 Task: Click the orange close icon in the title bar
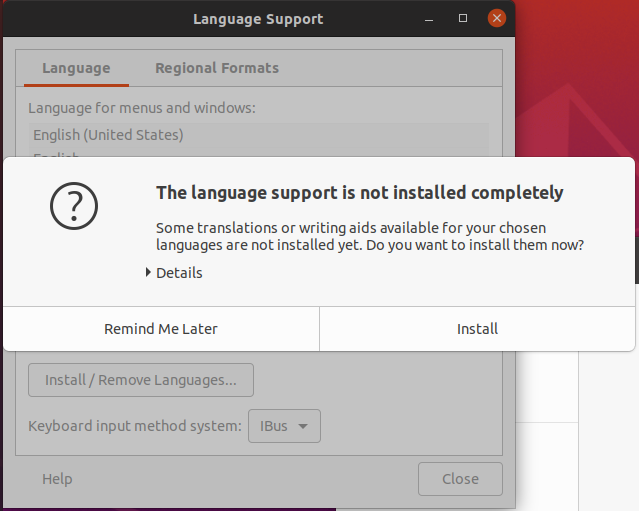coord(497,18)
